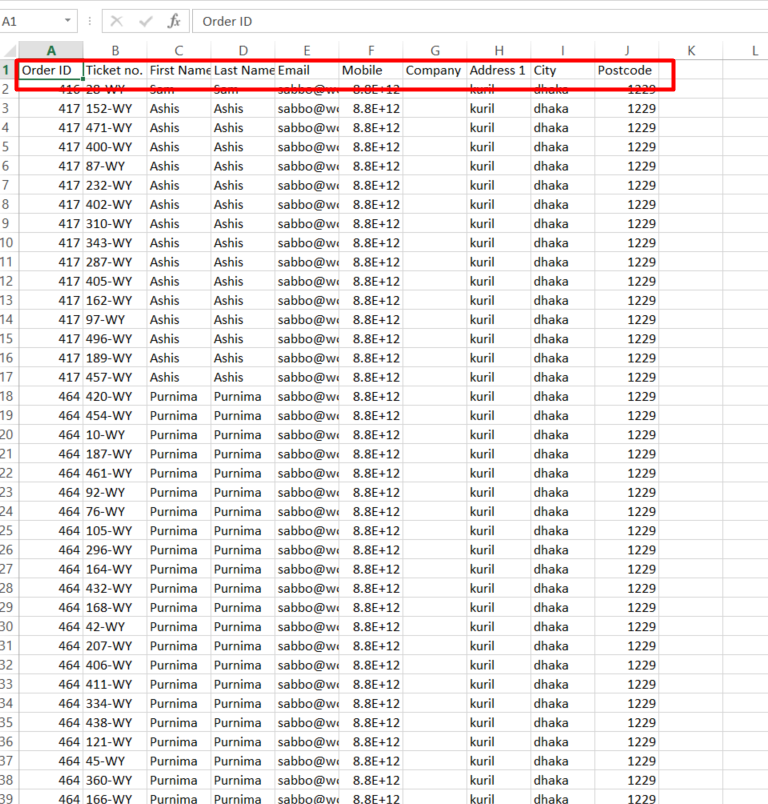
Task: Select ticket cell 360-WY
Action: tap(114, 780)
